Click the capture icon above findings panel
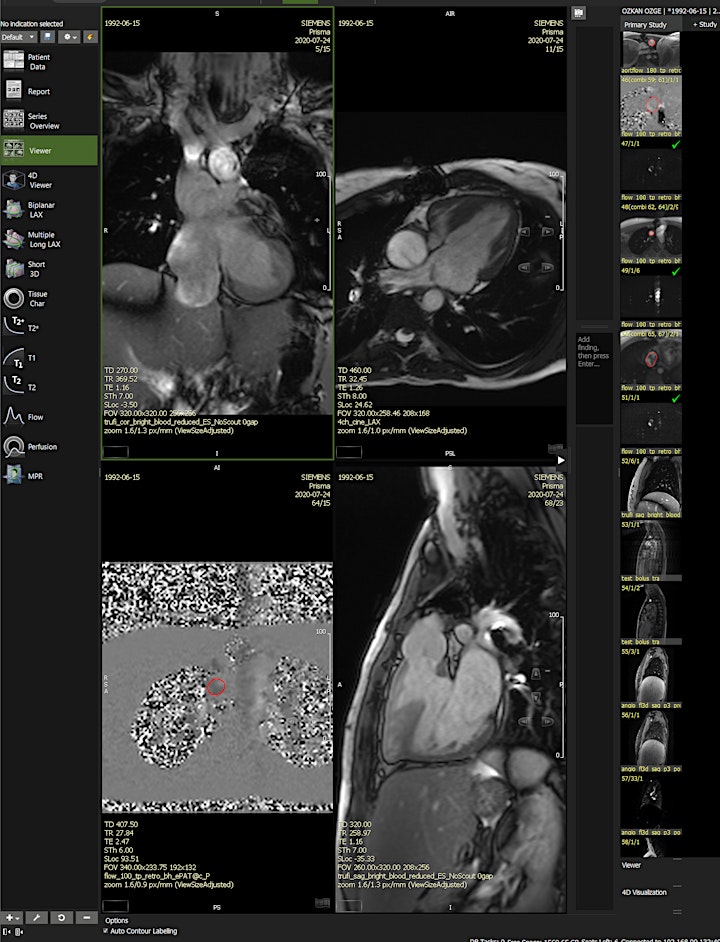Image resolution: width=720 pixels, height=942 pixels. 579,12
